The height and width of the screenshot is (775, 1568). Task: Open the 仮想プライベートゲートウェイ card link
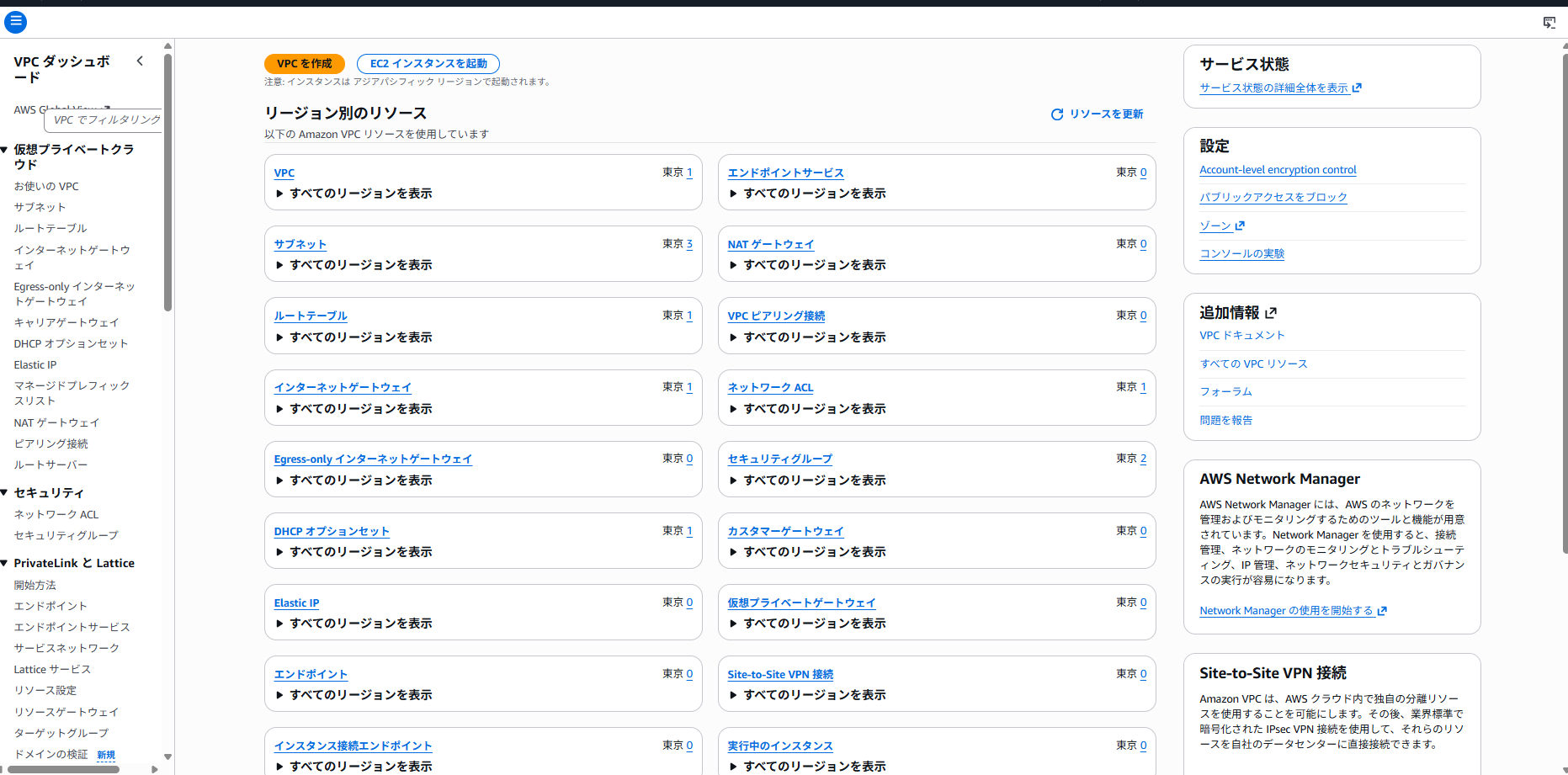[801, 603]
